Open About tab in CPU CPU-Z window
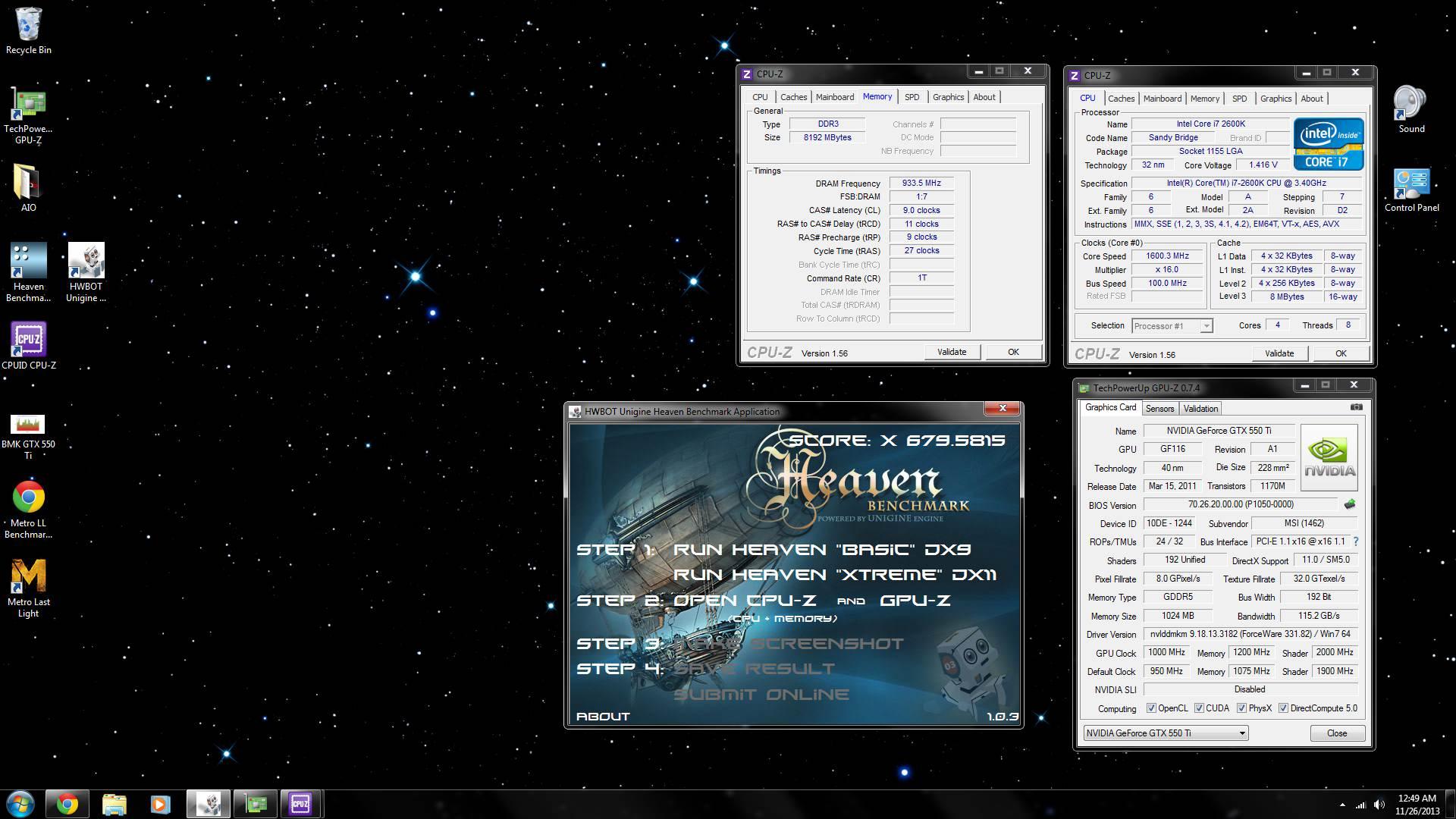 coord(1311,99)
